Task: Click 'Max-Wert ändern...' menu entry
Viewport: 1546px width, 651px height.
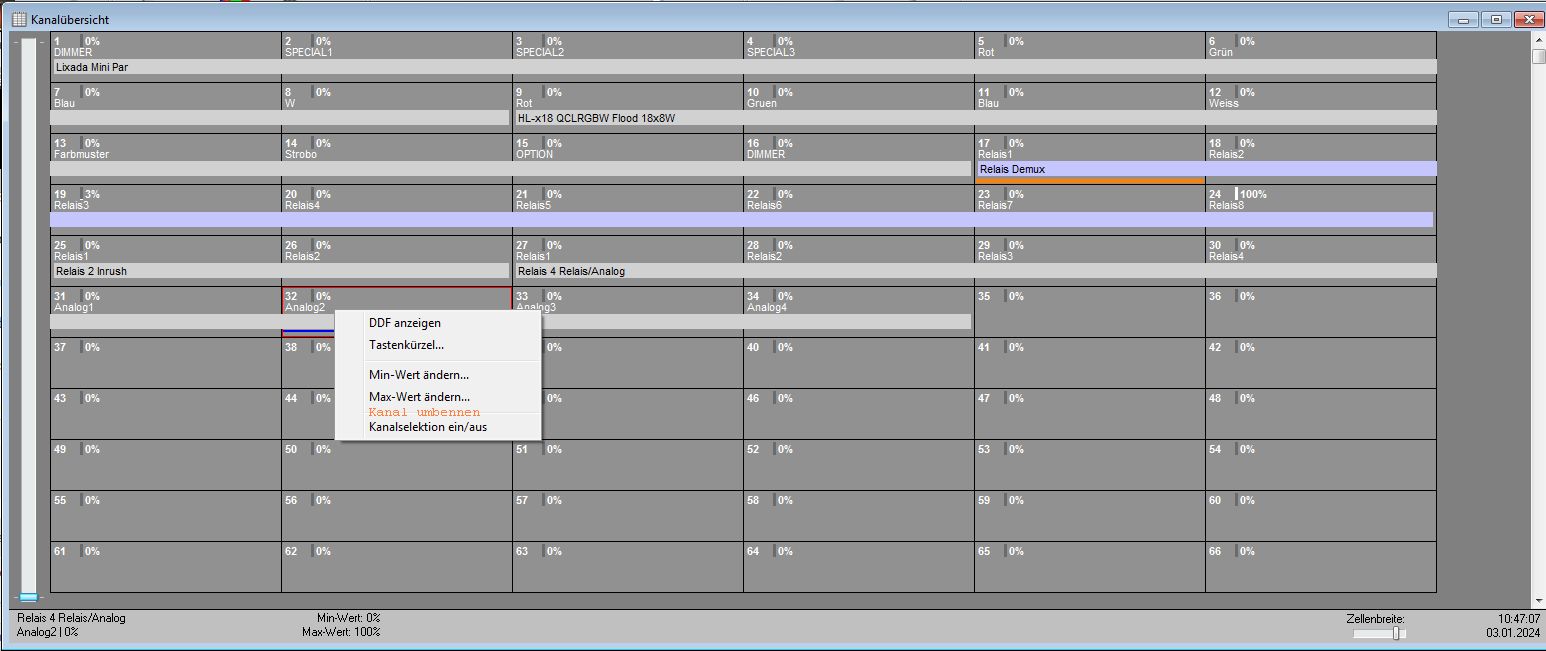Action: pyautogui.click(x=419, y=397)
